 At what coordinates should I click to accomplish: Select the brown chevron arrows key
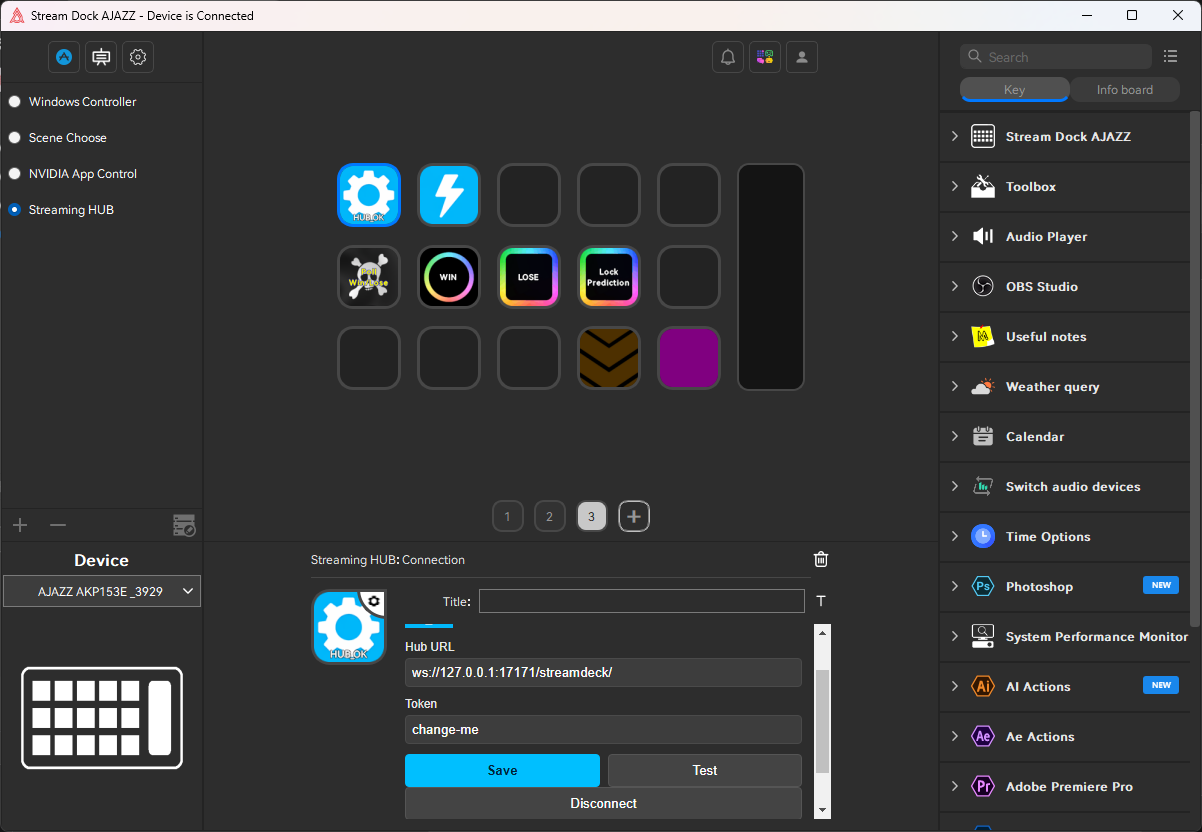[609, 358]
